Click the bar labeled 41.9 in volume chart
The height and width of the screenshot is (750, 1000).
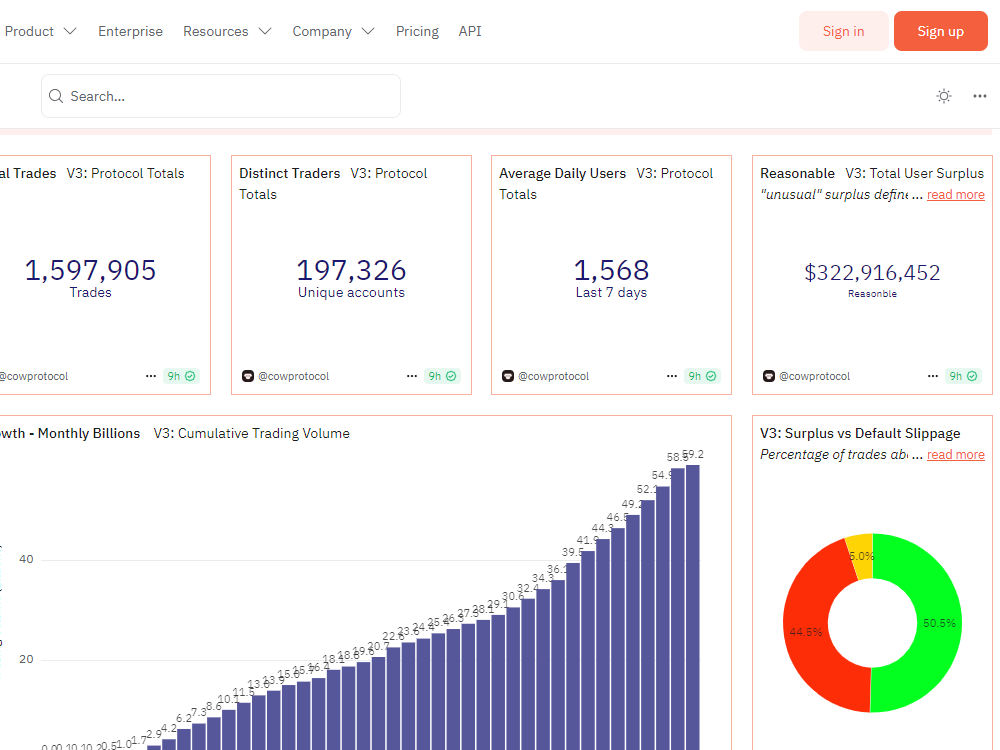click(588, 651)
